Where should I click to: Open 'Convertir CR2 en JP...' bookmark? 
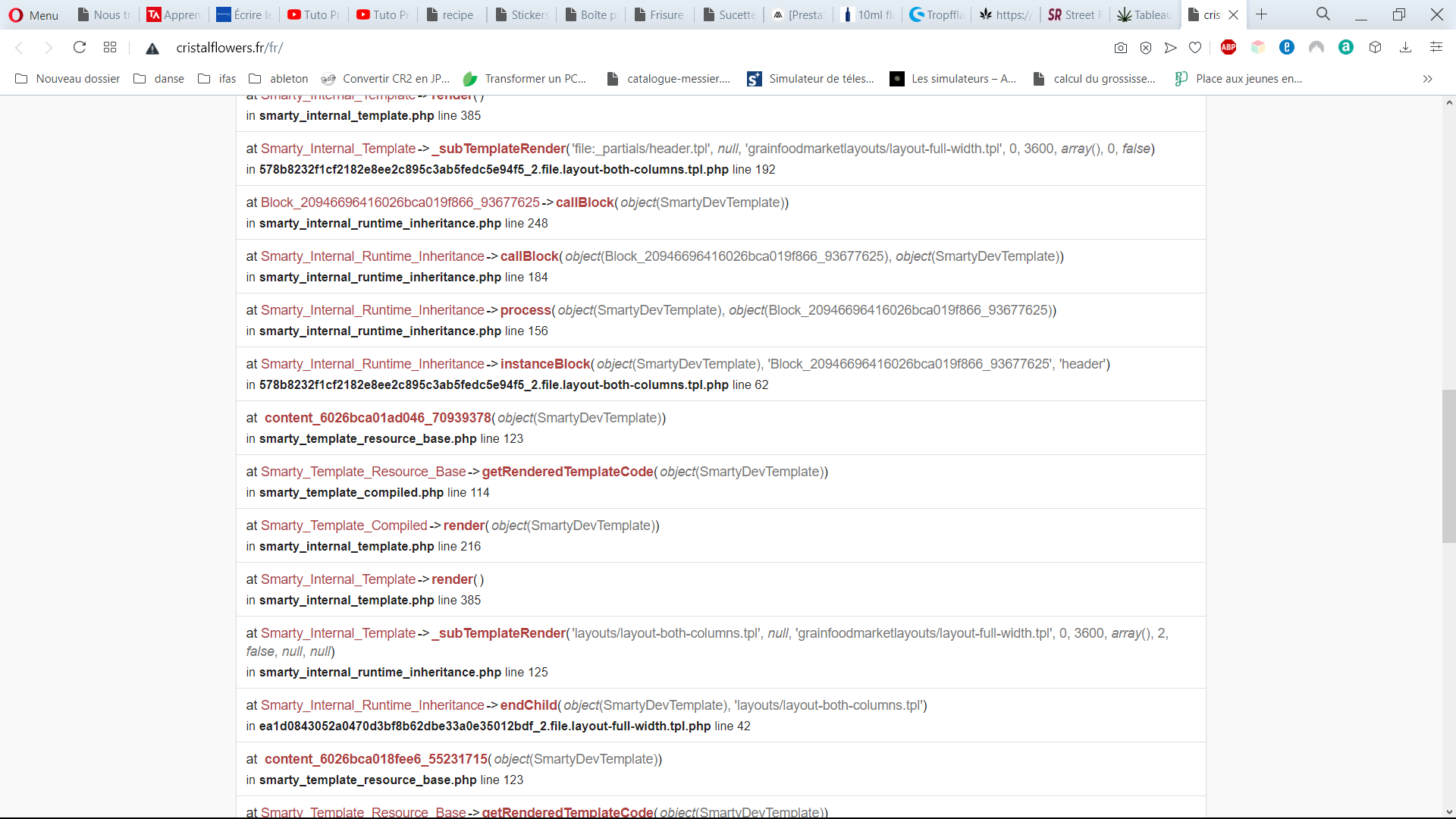[385, 79]
